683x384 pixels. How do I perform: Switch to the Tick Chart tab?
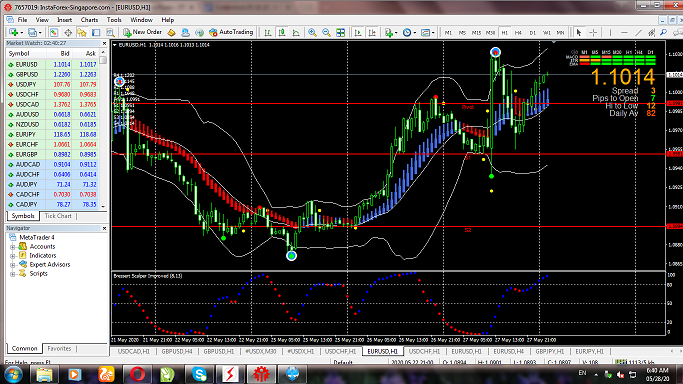click(x=58, y=216)
